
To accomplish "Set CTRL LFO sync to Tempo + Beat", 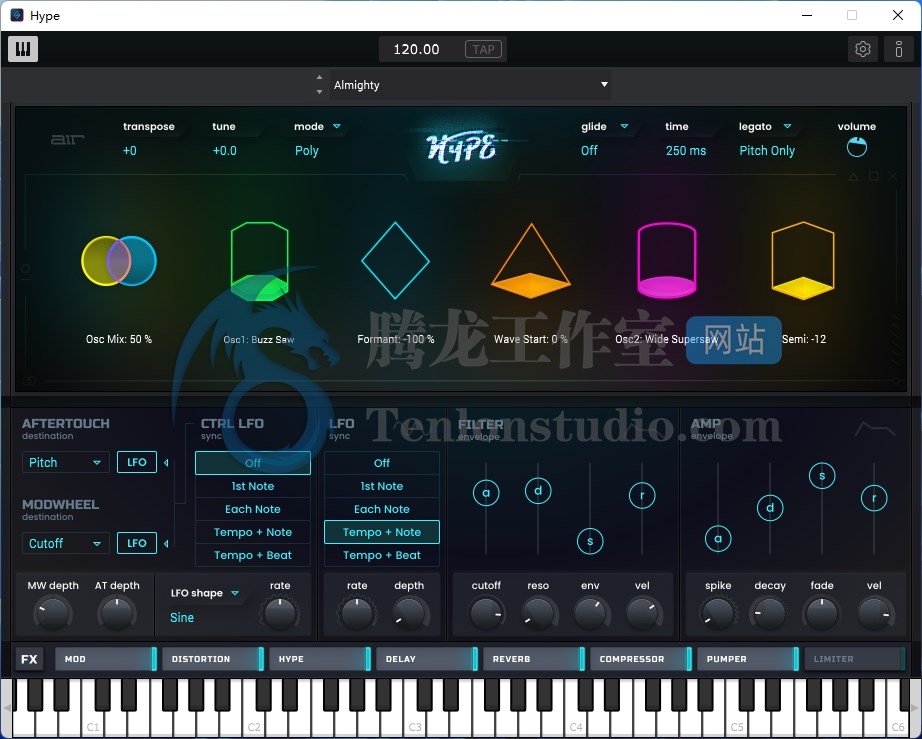I will coord(253,555).
